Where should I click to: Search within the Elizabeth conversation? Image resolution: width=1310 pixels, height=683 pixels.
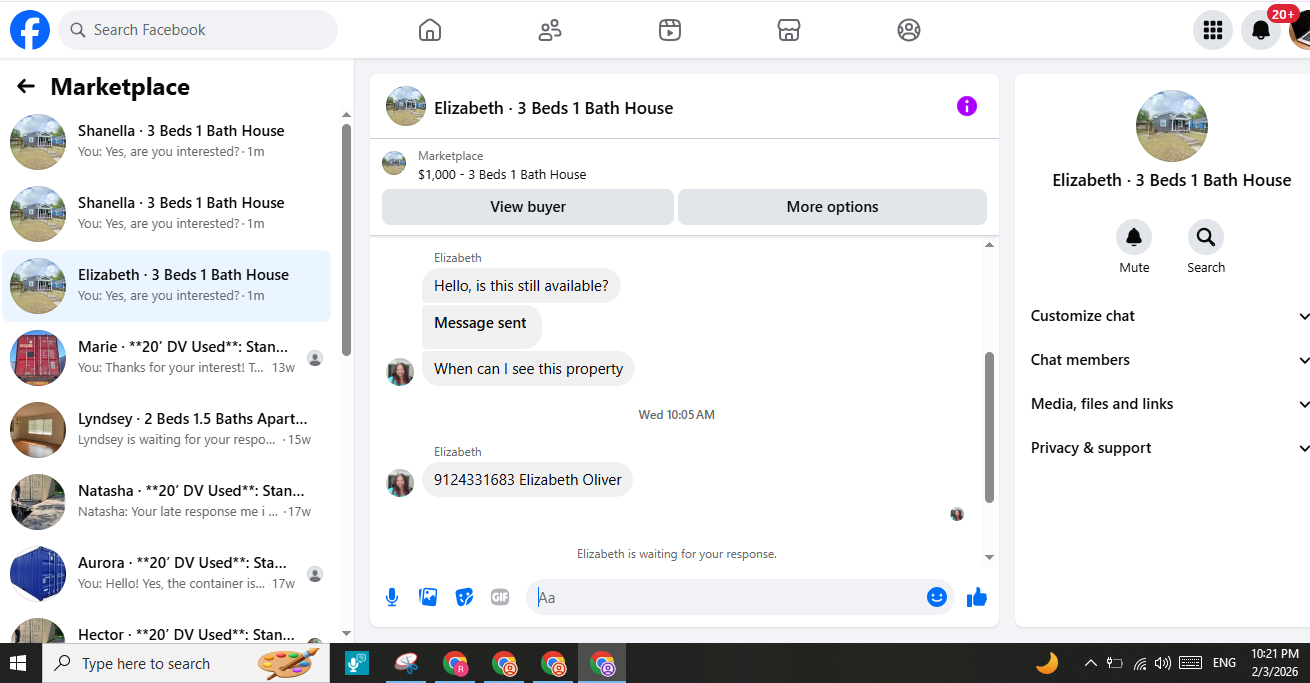click(x=1206, y=237)
